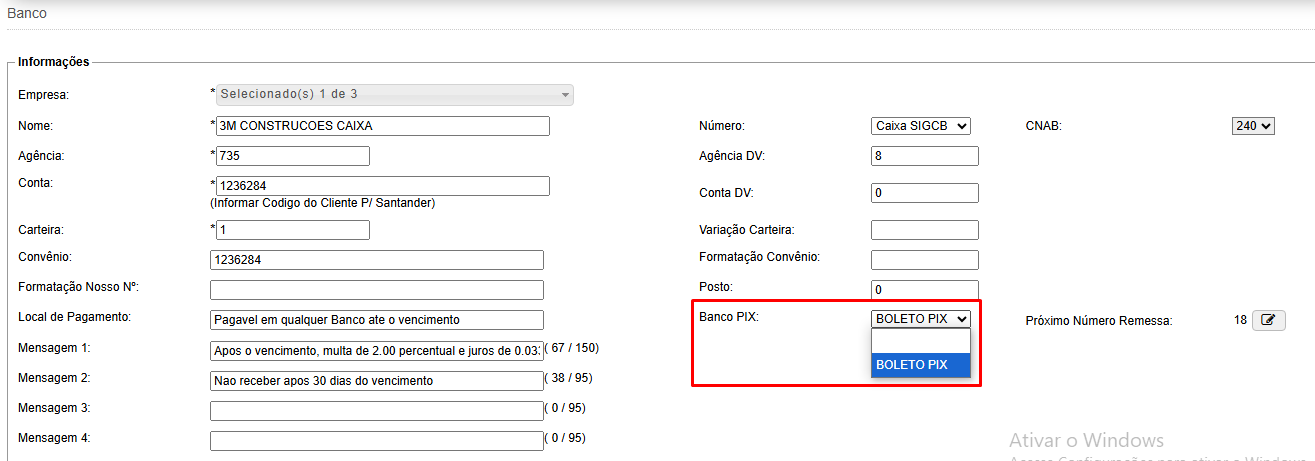Screen dimensions: 1315x461
Task: Click the Posto input field
Action: 924,290
